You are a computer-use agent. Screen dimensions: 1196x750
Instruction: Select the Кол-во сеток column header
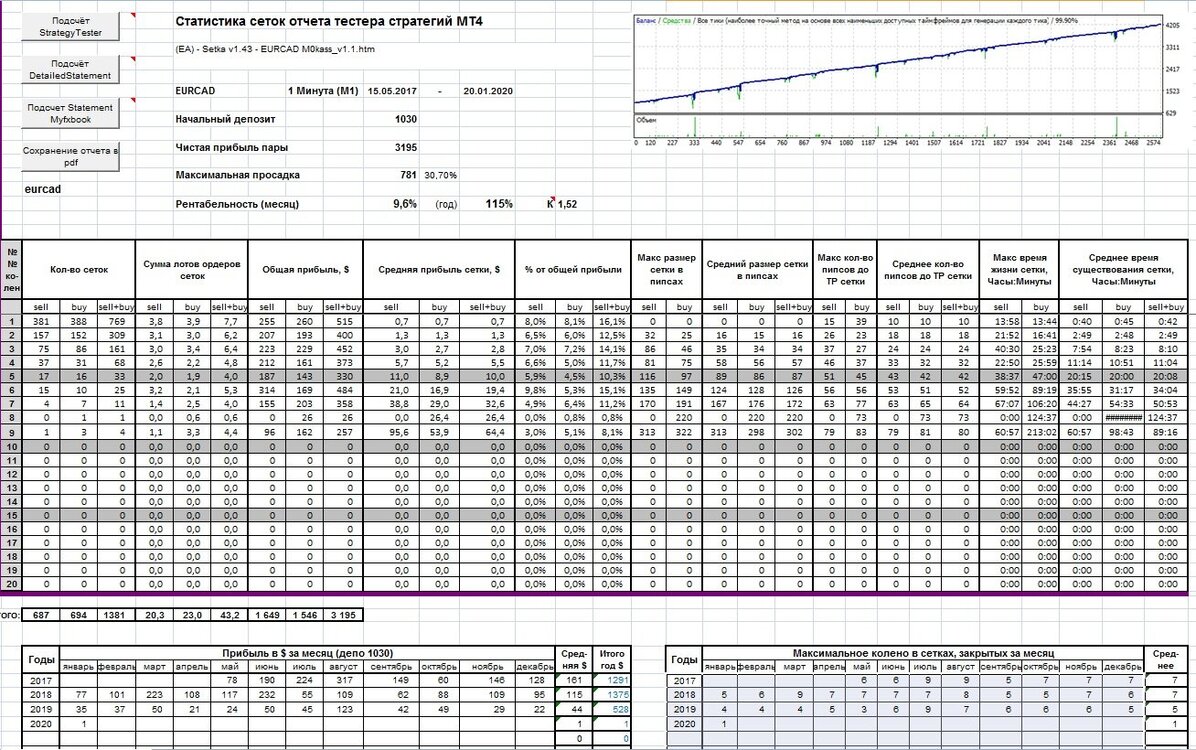tap(79, 269)
